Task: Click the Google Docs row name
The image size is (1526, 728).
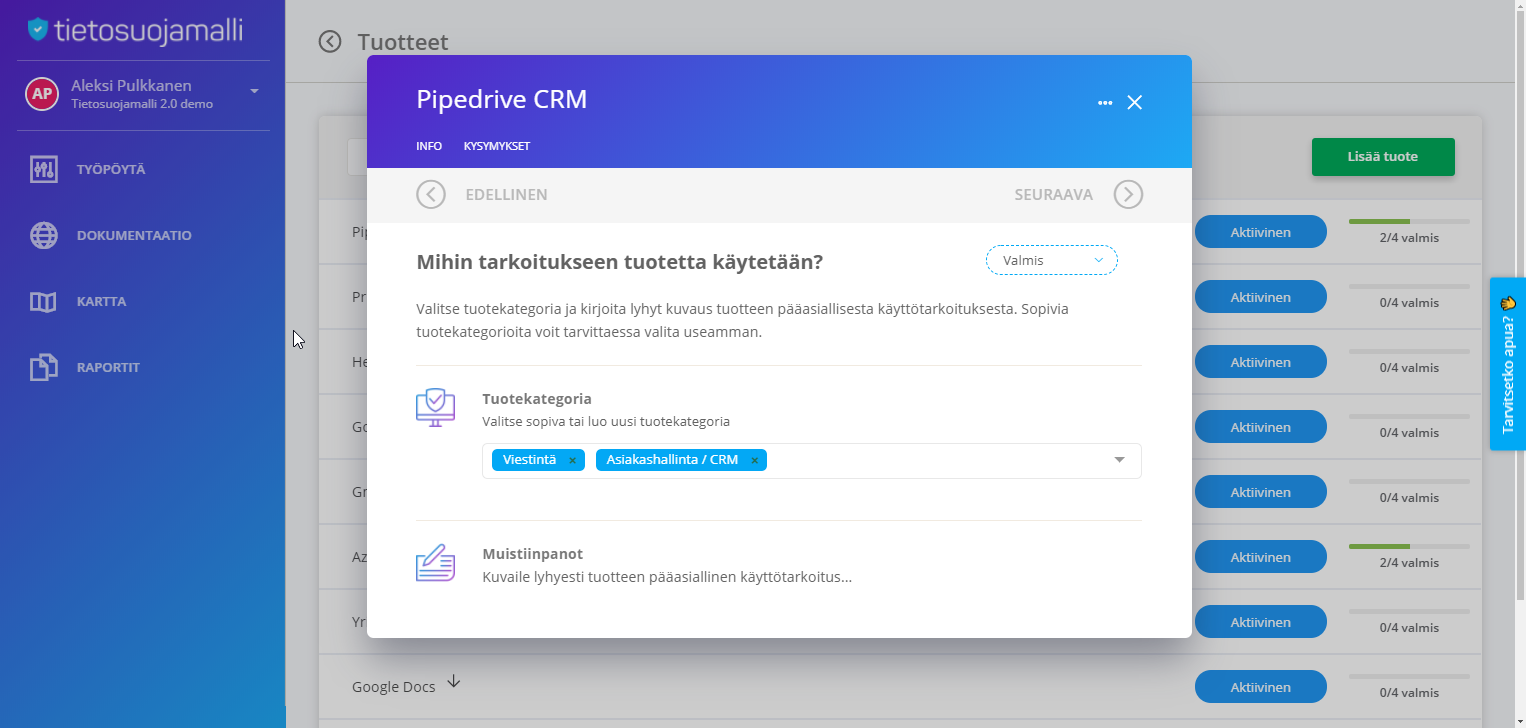Action: point(393,687)
